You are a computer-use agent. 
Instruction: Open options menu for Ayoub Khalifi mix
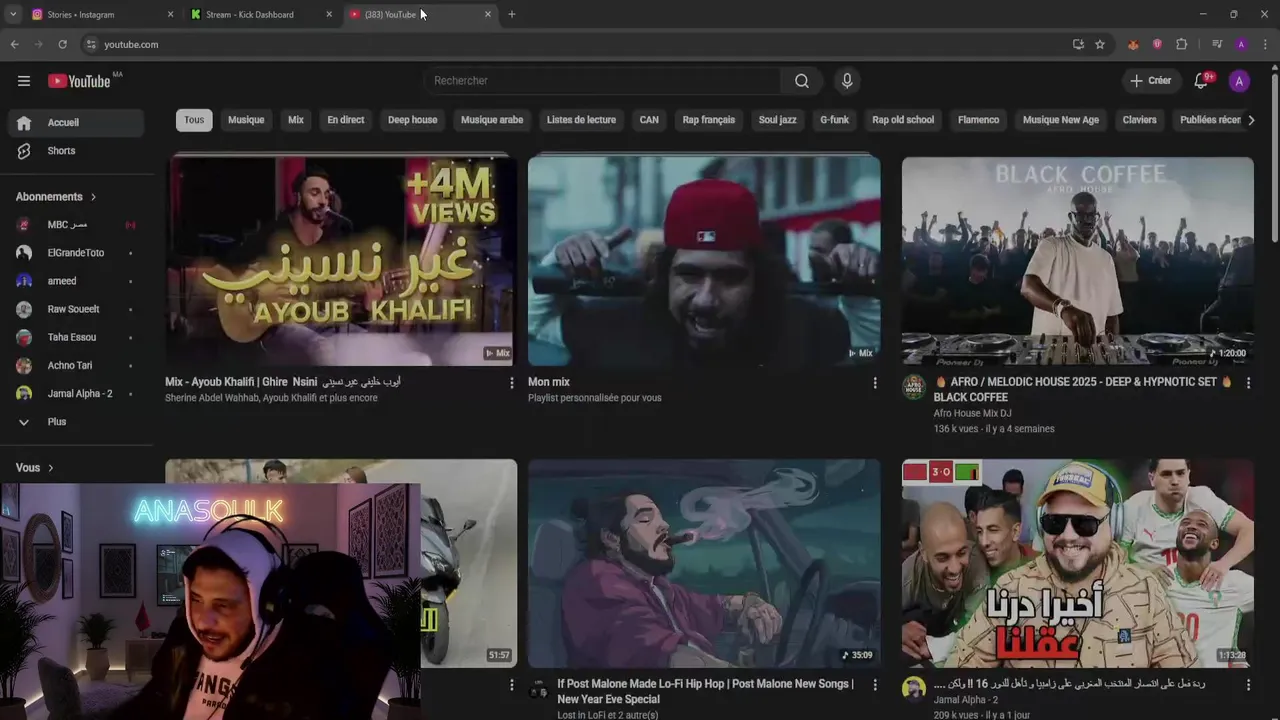point(512,383)
